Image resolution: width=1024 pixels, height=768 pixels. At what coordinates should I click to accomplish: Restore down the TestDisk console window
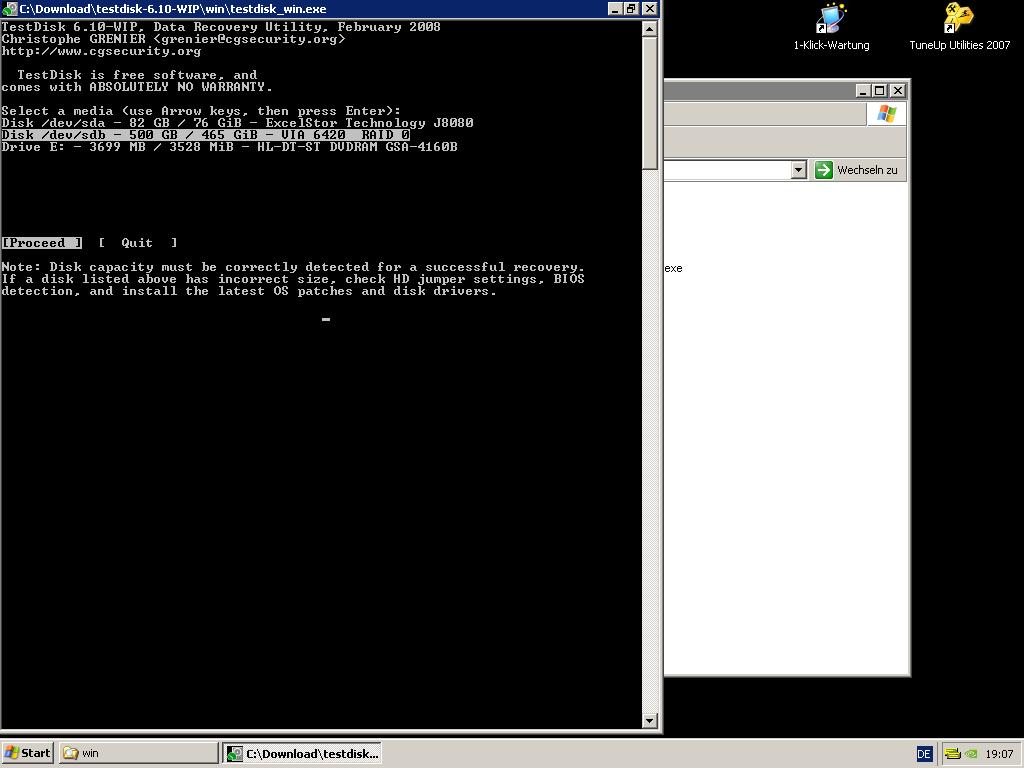631,8
